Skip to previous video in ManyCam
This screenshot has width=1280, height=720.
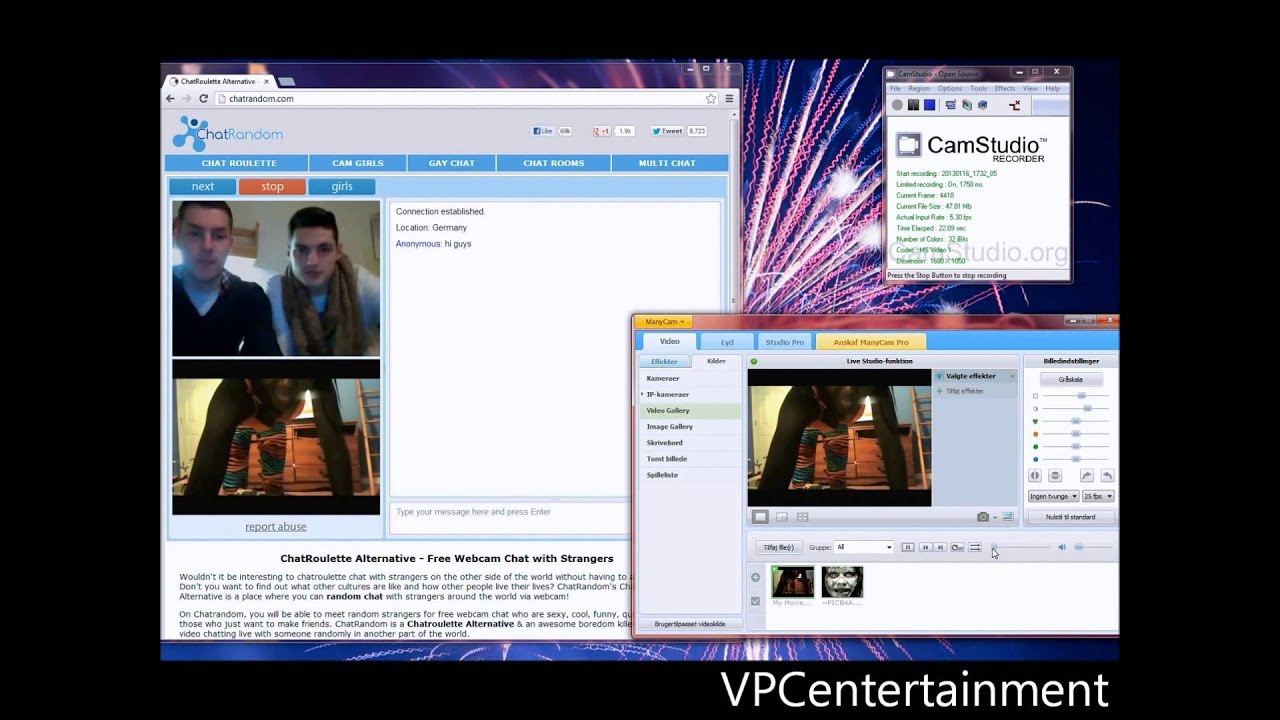(x=925, y=547)
